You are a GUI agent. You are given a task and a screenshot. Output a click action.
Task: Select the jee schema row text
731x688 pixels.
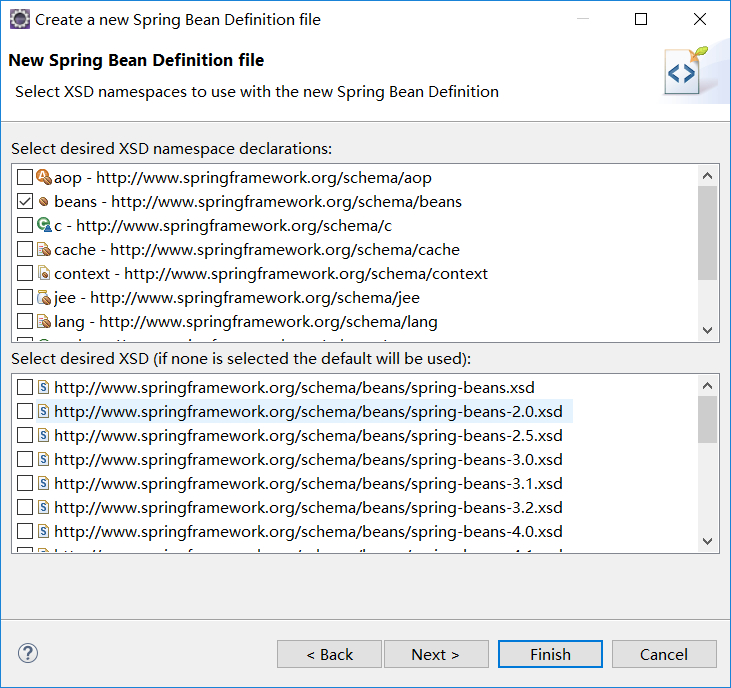[237, 298]
